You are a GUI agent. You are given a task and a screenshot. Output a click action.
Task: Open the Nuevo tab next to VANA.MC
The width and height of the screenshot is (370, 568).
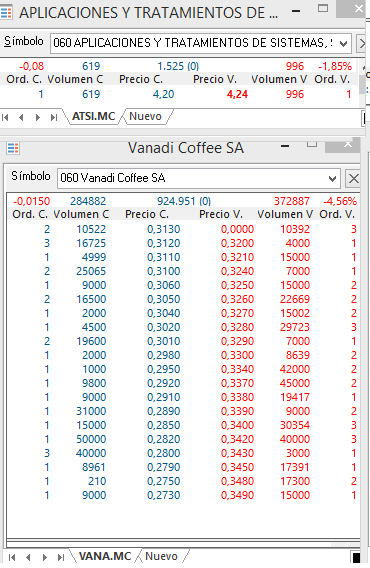point(161,556)
